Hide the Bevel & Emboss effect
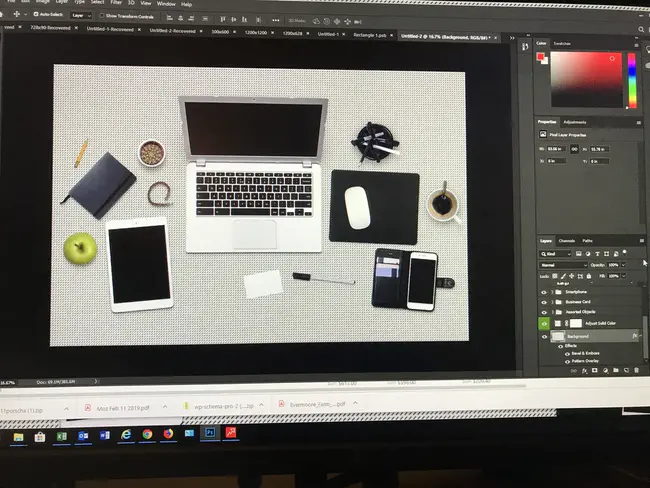Screen dimensions: 650x488 point(567,354)
